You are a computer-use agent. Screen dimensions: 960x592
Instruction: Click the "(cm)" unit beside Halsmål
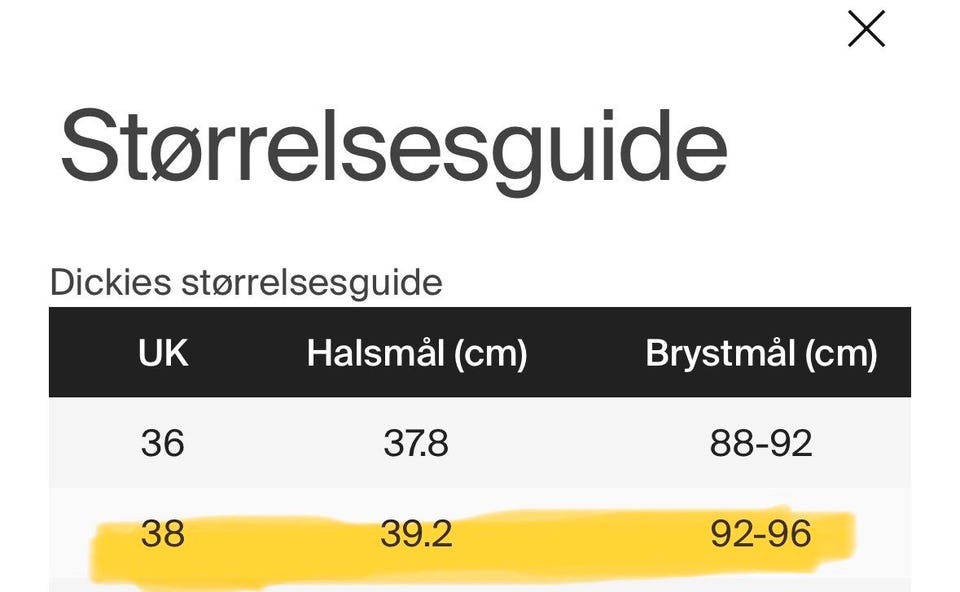coord(489,354)
